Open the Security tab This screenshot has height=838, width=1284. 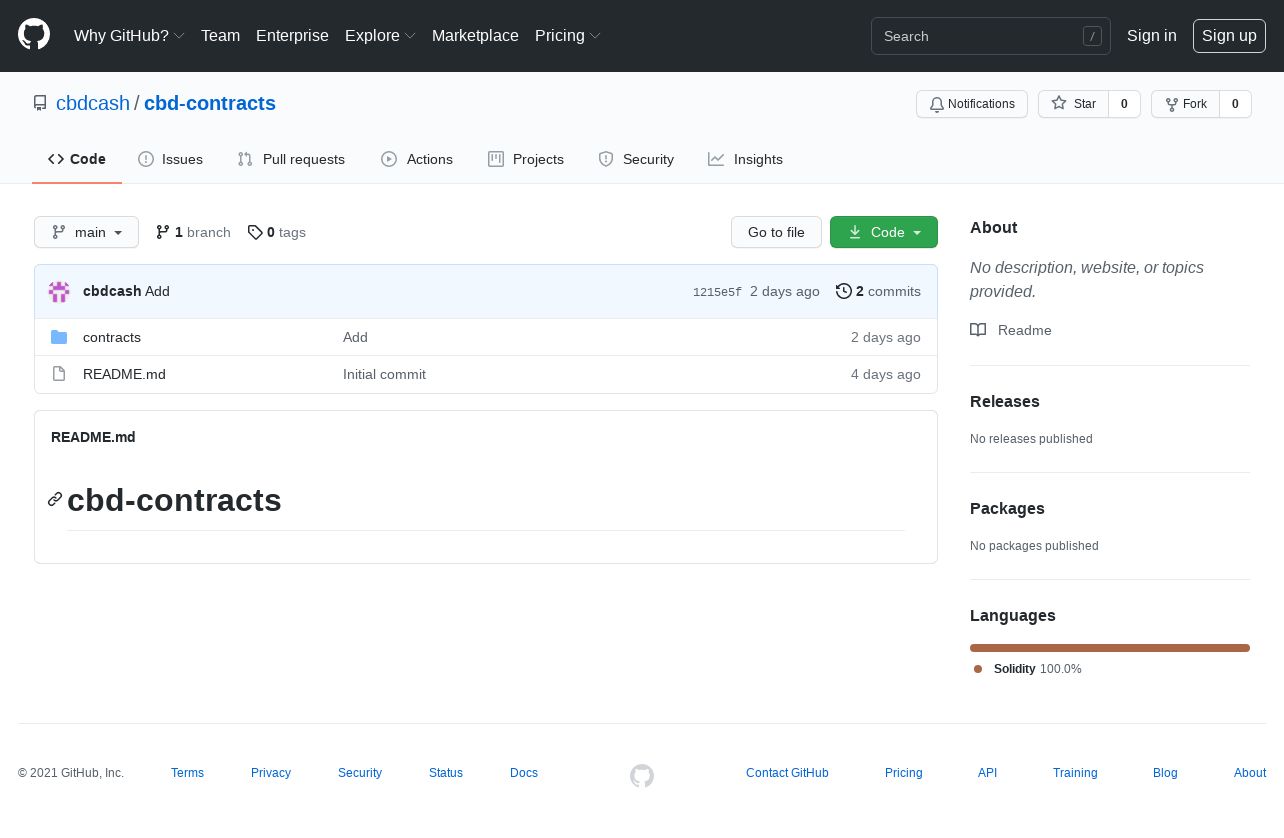pos(636,159)
